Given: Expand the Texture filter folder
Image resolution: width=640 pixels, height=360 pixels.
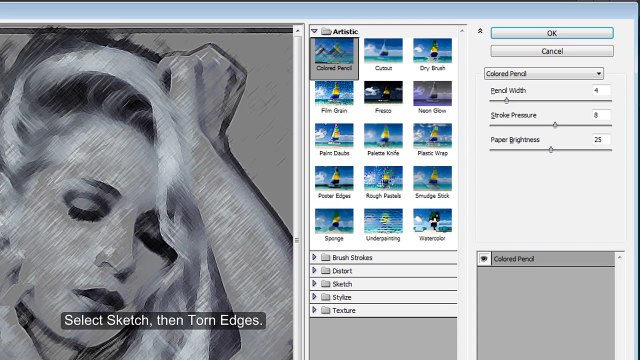Looking at the screenshot, I should pos(314,310).
